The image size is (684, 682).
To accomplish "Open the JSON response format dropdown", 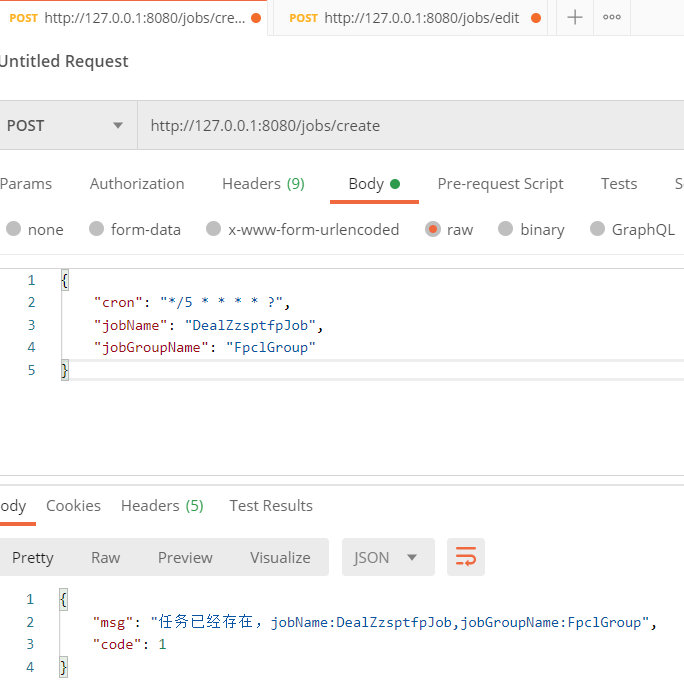I will click(388, 557).
